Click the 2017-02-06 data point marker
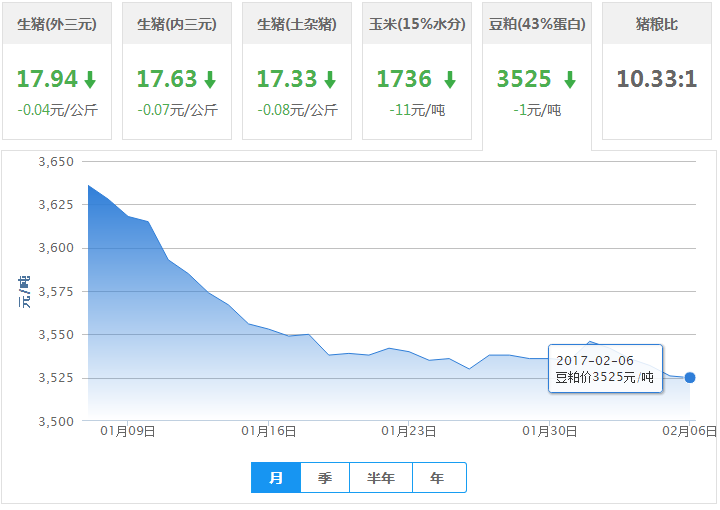 (x=690, y=378)
